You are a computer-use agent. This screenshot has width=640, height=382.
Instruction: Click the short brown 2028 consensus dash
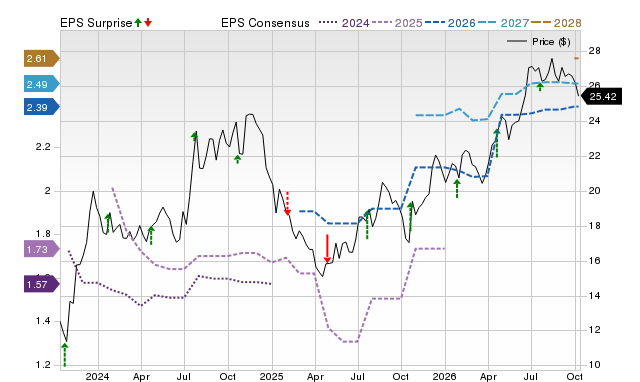coord(576,58)
